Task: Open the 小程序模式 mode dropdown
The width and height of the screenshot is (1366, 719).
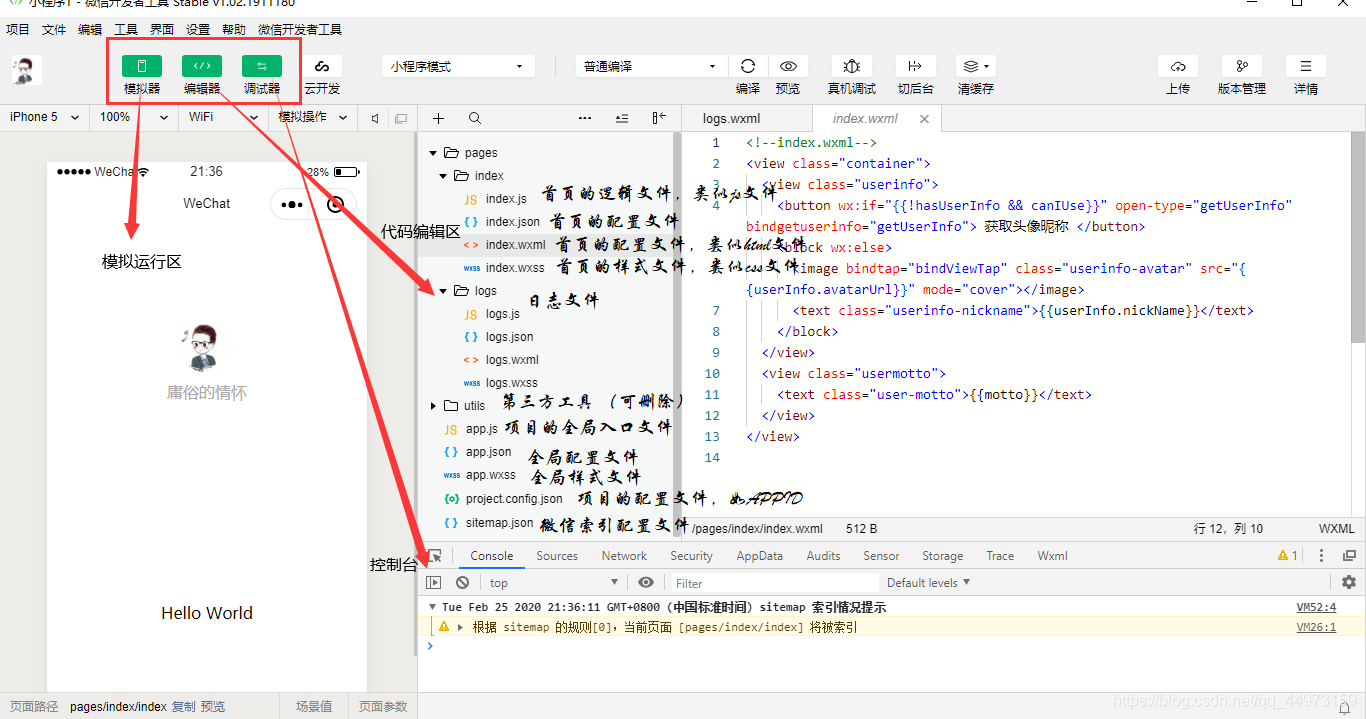Action: (458, 66)
